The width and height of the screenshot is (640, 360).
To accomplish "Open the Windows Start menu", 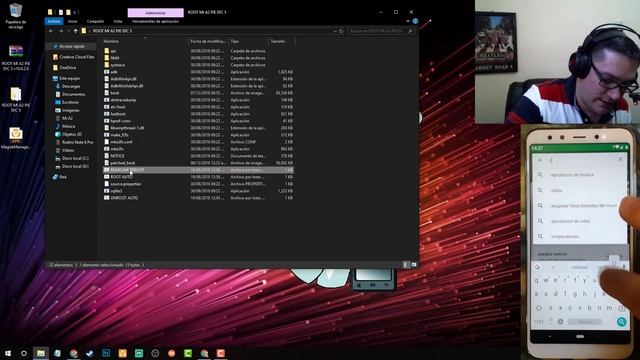I will pyautogui.click(x=8, y=353).
